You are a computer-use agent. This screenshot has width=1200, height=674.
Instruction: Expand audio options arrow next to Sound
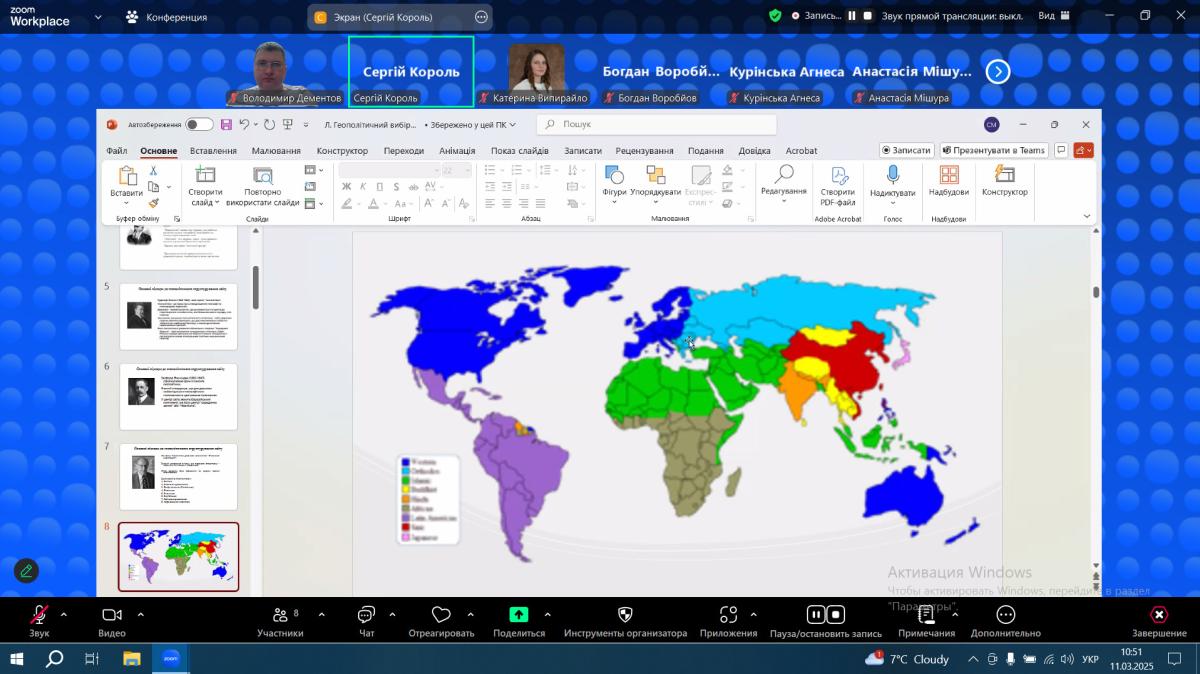tap(64, 614)
